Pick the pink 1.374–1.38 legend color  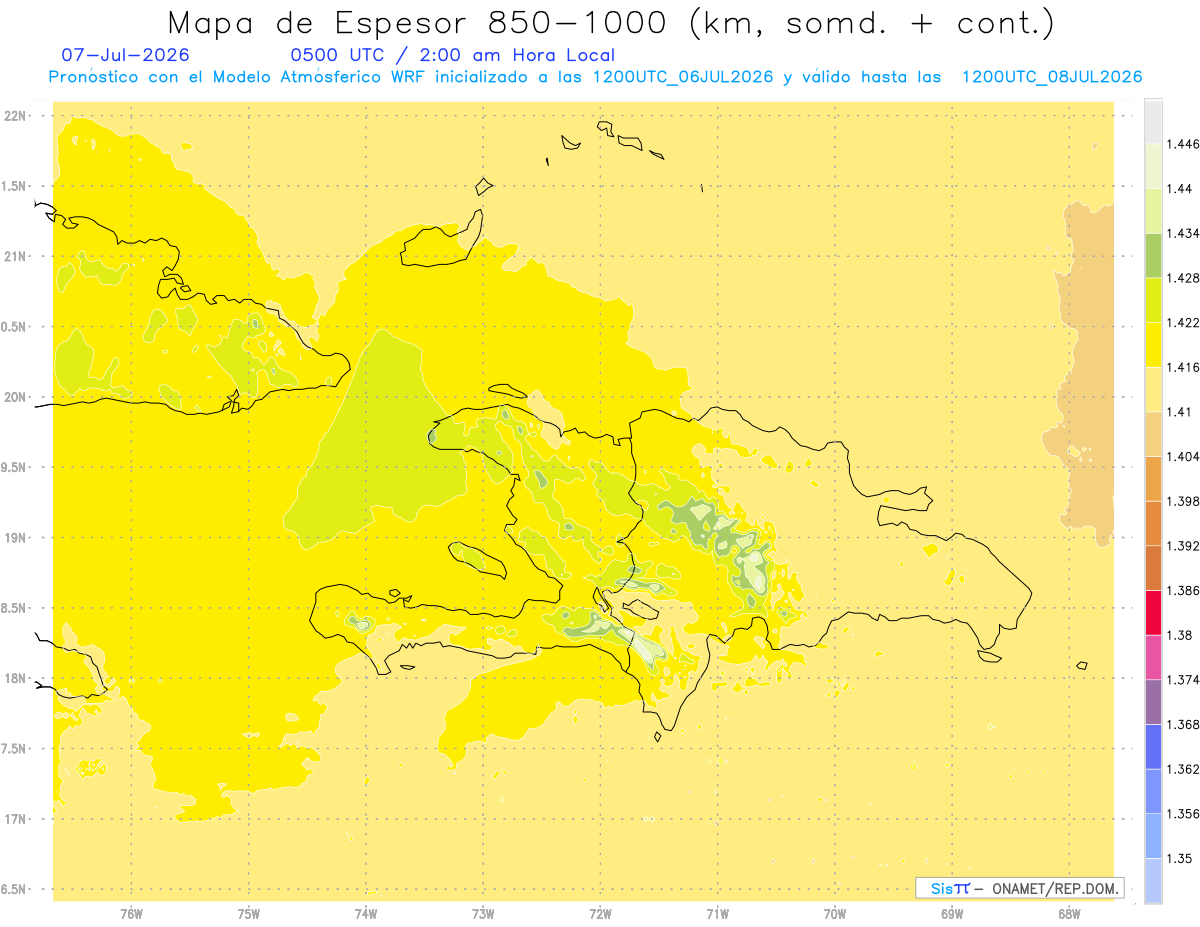1153,657
